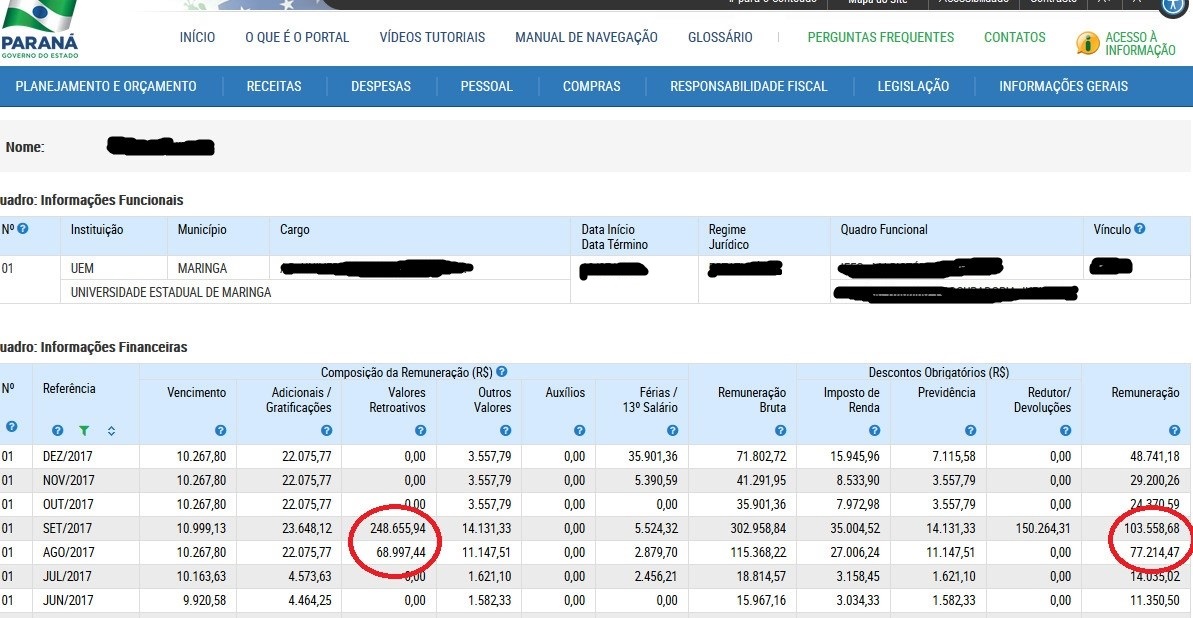The image size is (1193, 618).
Task: Click help icon under Adicionais / Gratificações
Action: 326,431
